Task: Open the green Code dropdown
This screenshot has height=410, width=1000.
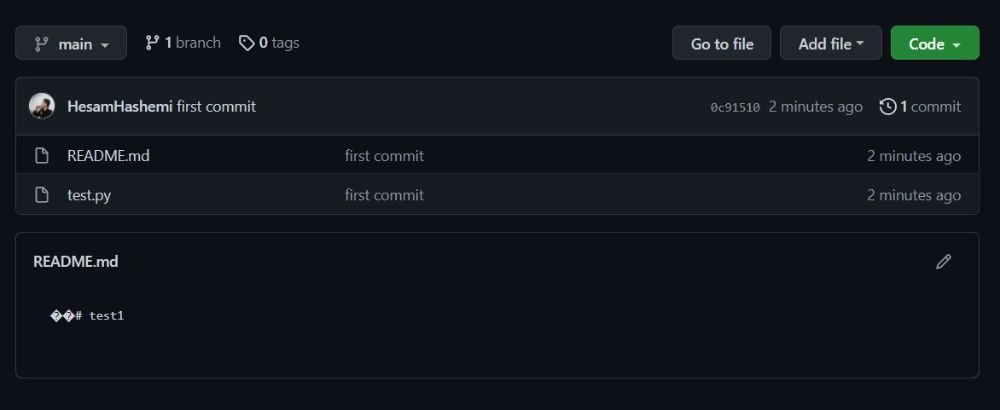Action: pos(934,43)
